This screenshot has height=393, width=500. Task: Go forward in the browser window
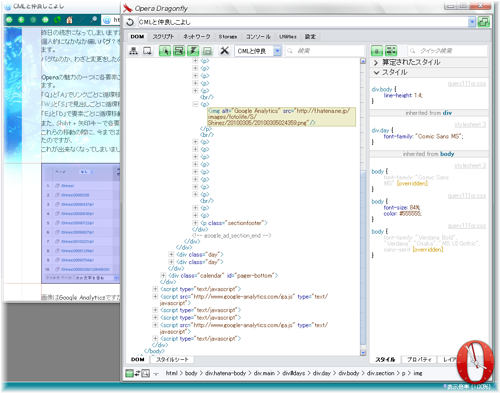(33, 20)
